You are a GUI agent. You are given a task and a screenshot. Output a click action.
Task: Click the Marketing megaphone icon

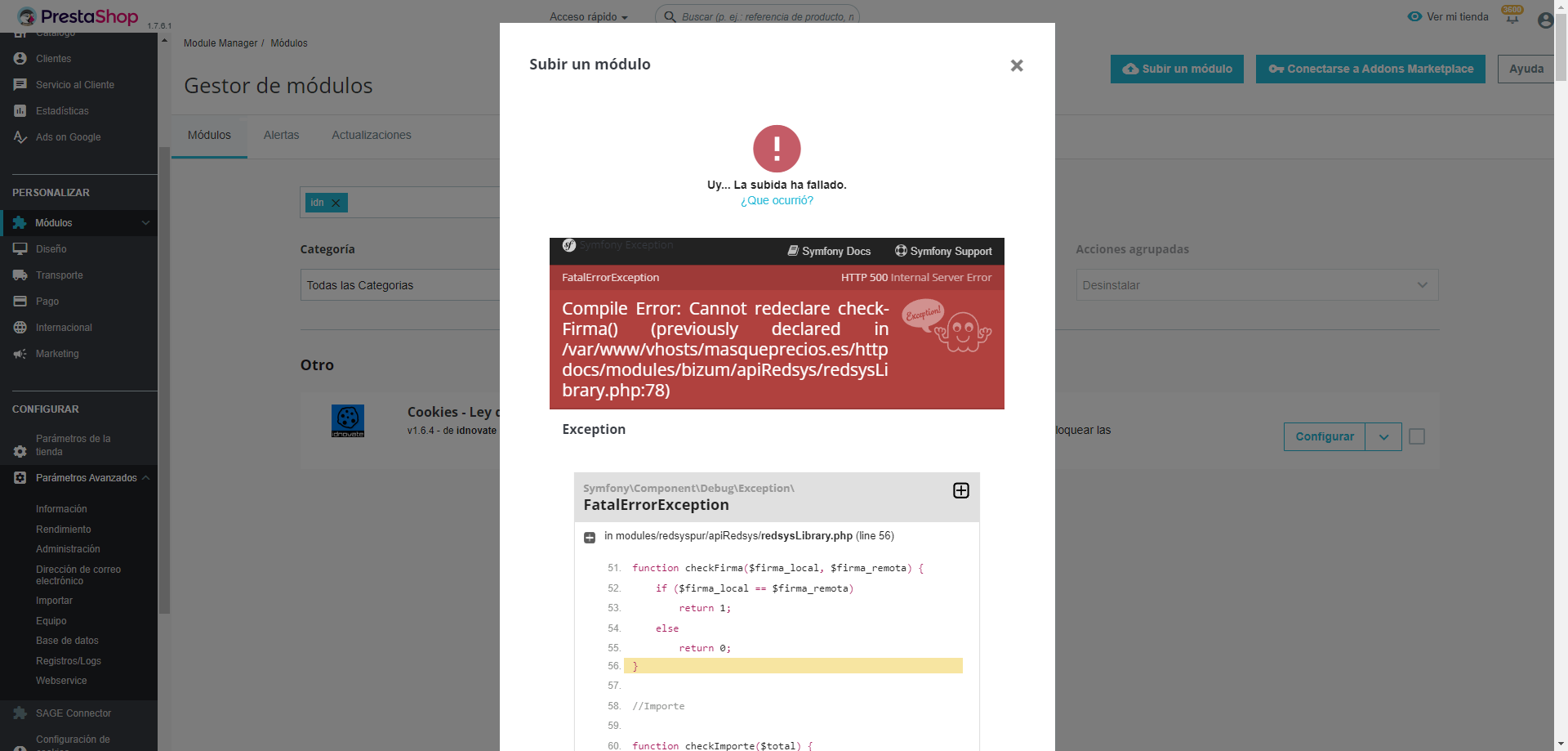20,354
